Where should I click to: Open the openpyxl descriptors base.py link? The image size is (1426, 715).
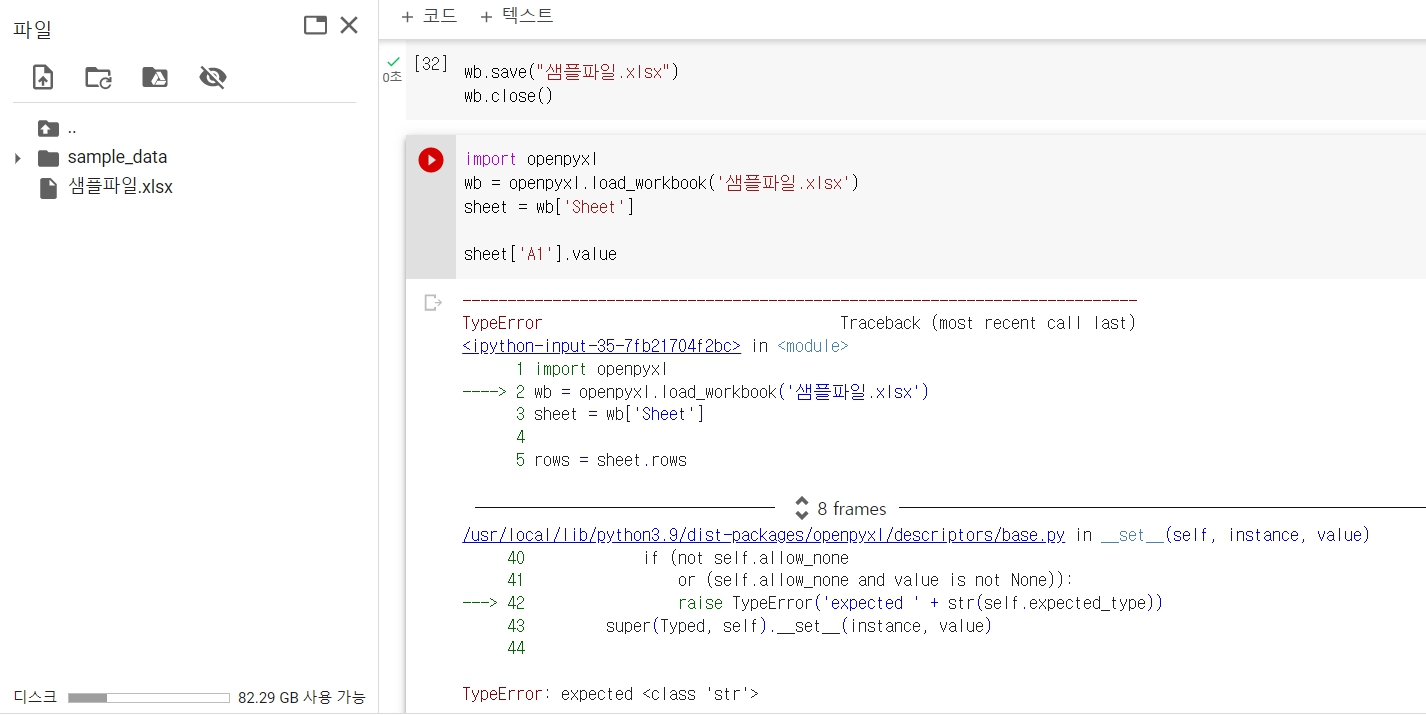(763, 535)
